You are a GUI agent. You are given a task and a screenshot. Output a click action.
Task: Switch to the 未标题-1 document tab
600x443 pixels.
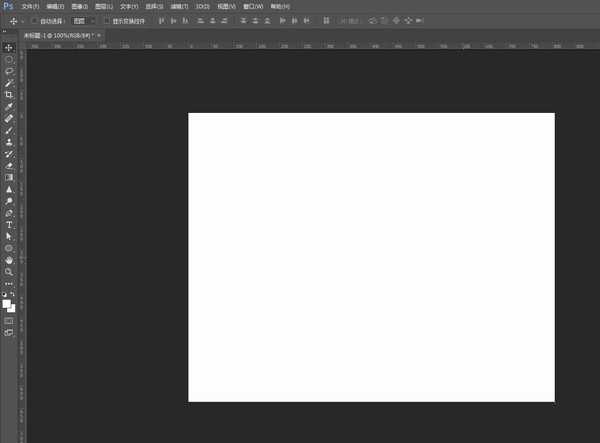coord(59,36)
